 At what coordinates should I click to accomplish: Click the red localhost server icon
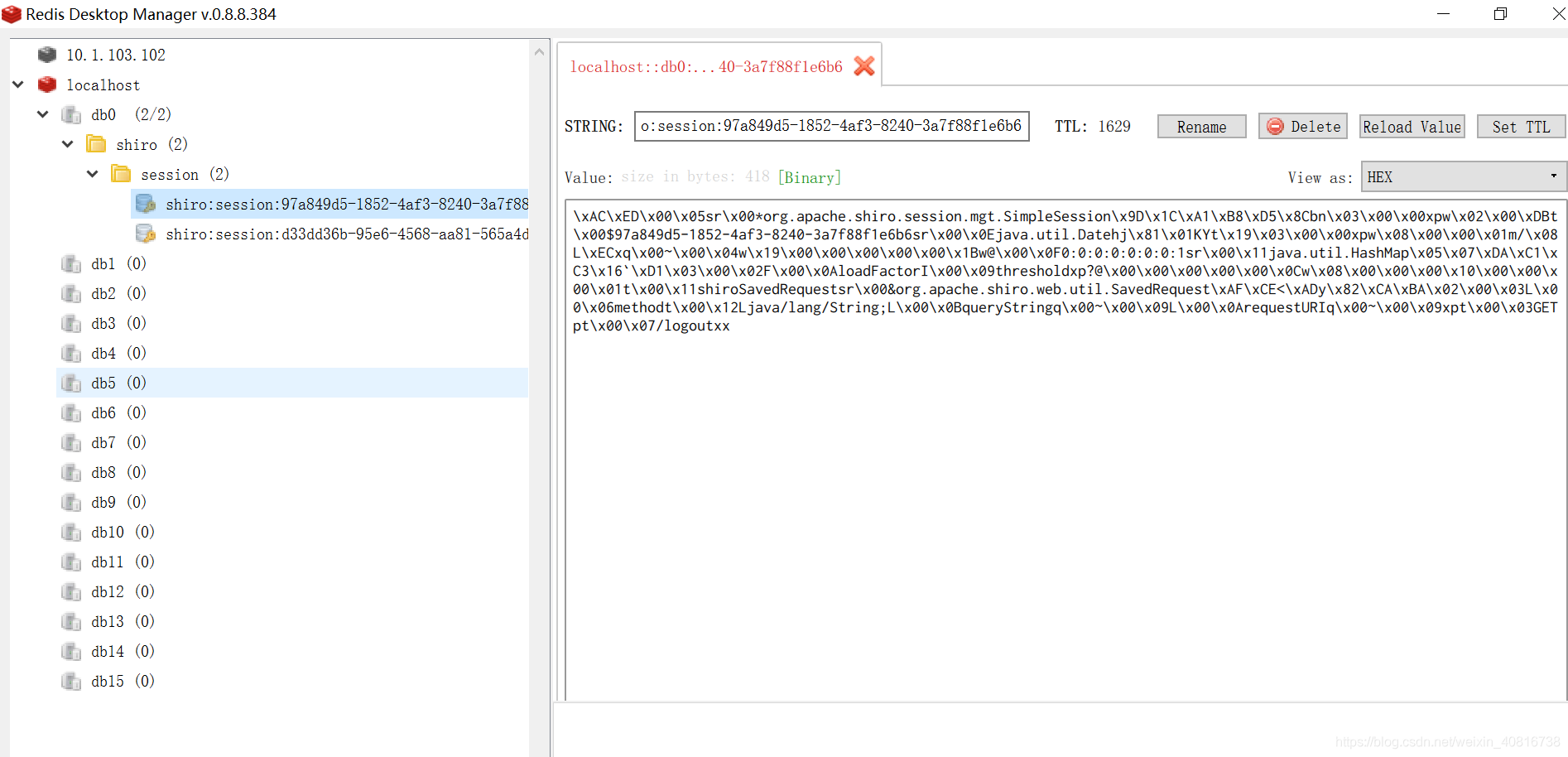click(x=47, y=84)
